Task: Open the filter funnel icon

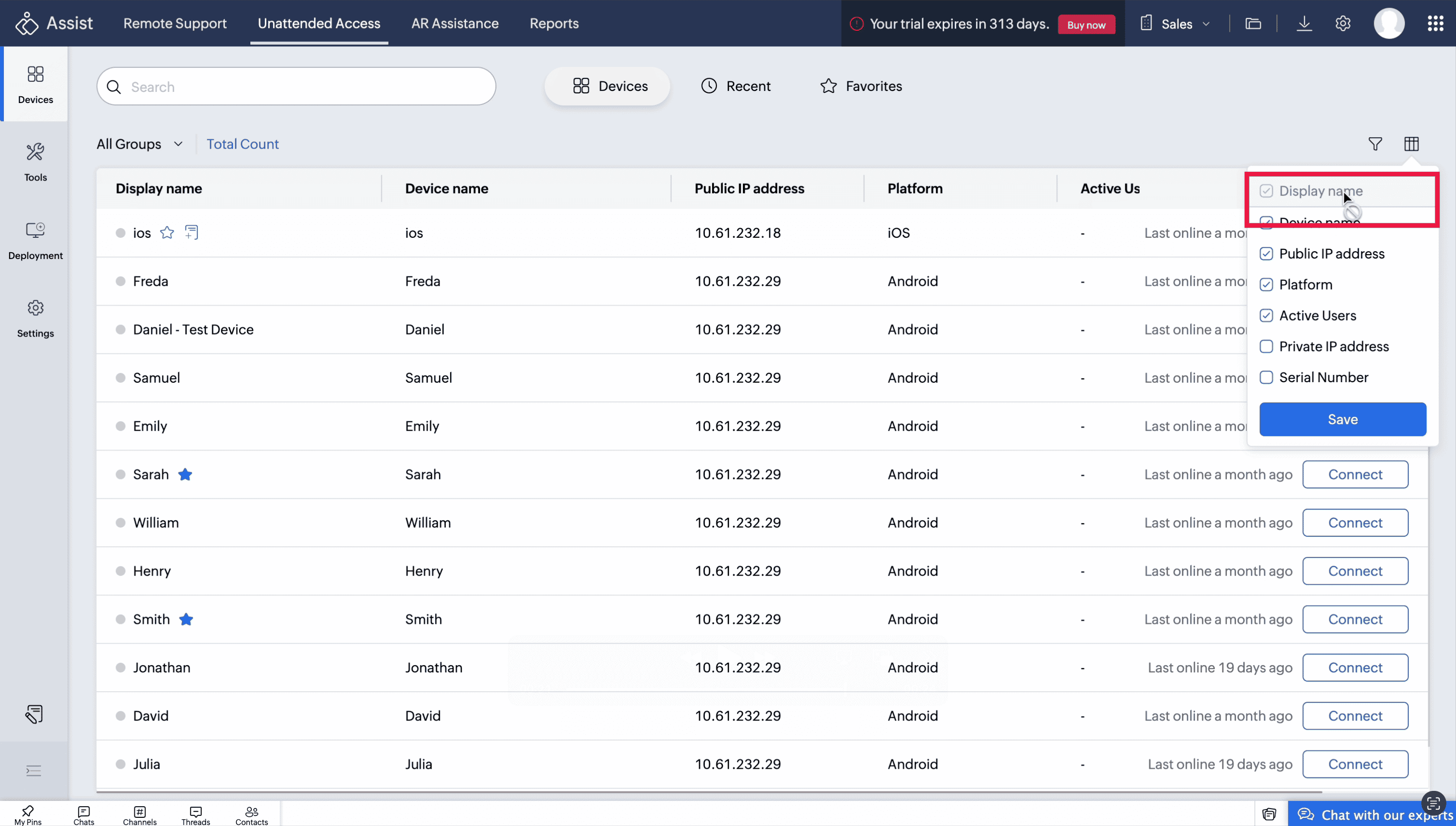Action: (x=1375, y=144)
